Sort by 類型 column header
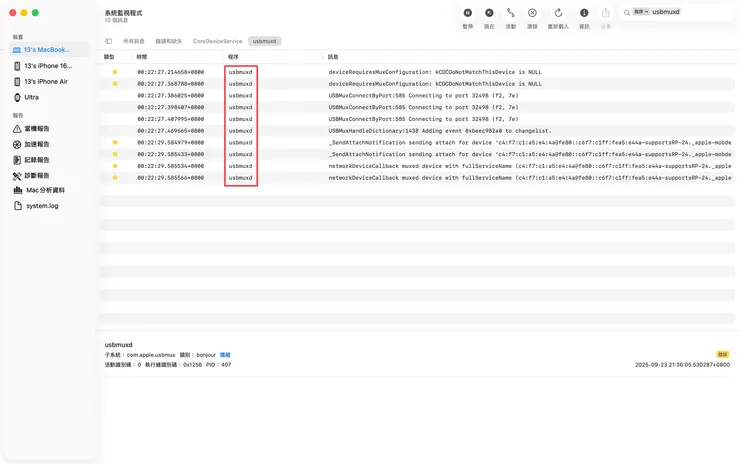 point(109,57)
